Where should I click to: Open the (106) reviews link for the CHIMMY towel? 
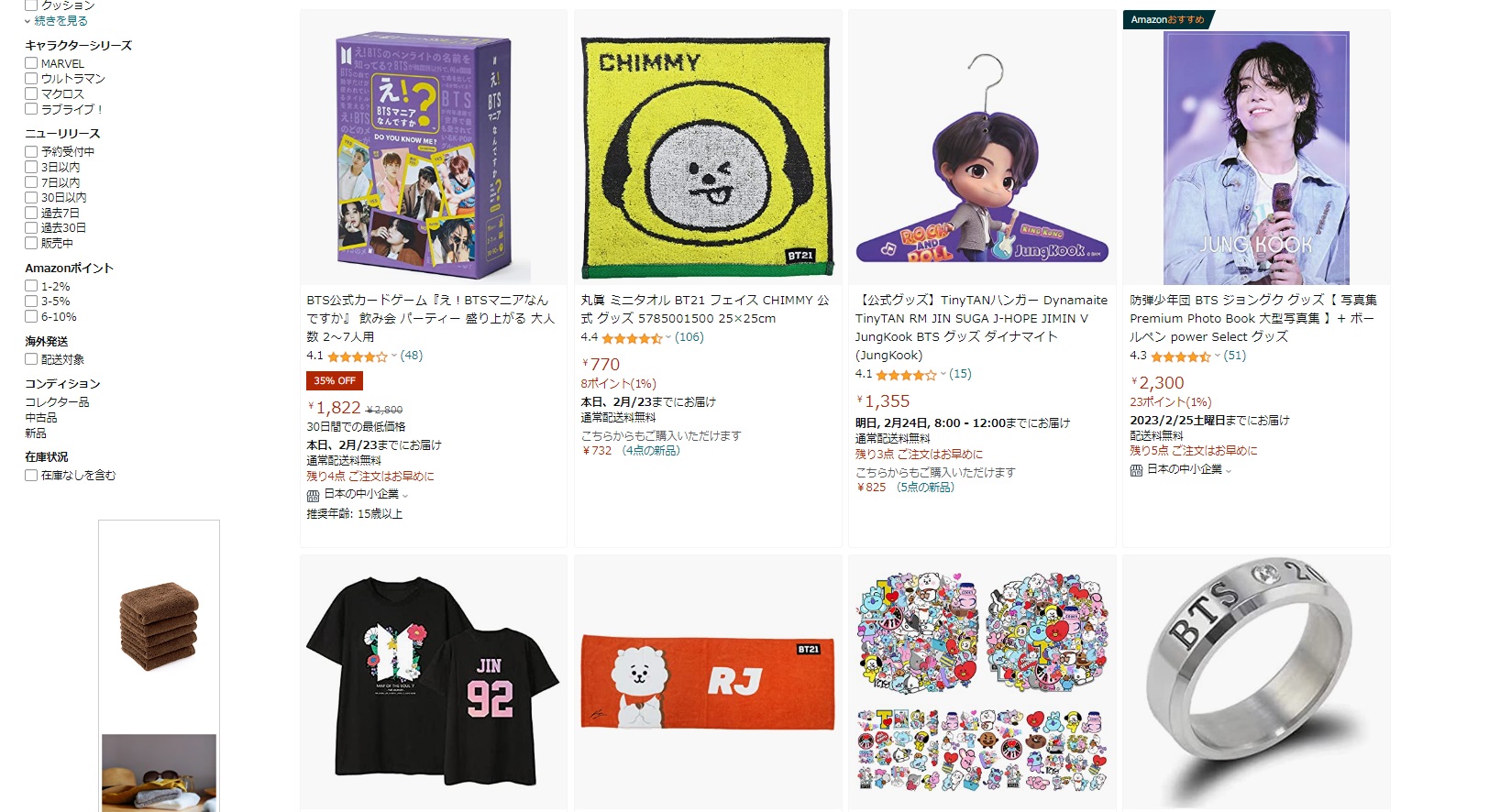point(689,337)
